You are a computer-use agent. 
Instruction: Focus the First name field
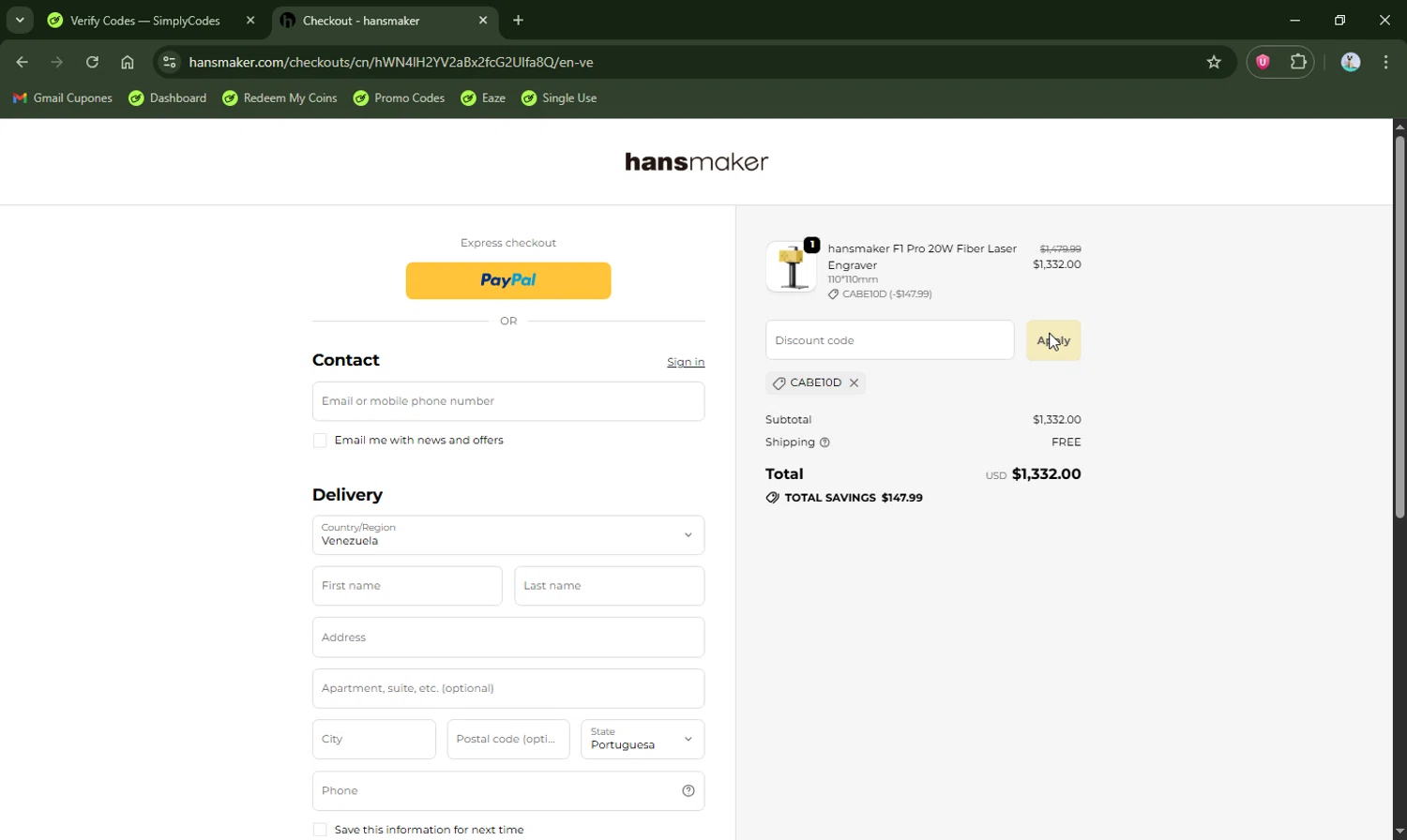click(407, 586)
